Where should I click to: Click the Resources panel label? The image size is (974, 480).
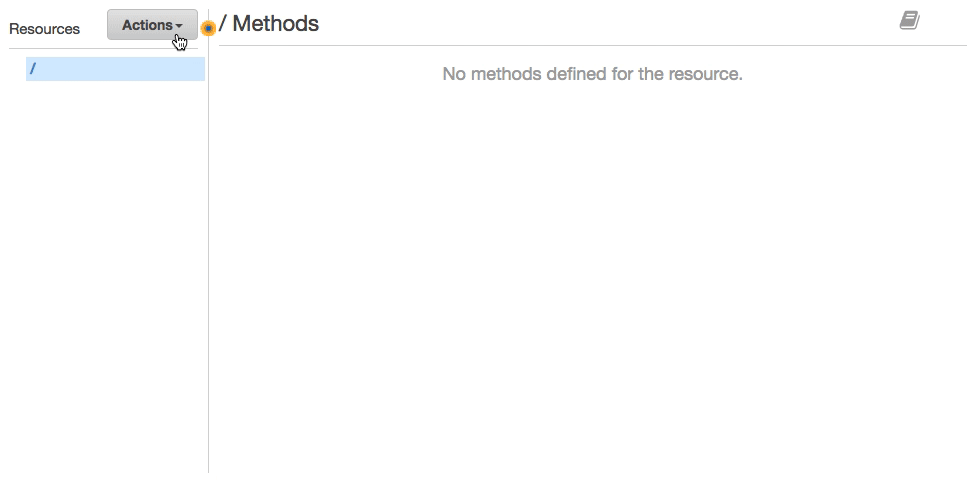tap(45, 29)
